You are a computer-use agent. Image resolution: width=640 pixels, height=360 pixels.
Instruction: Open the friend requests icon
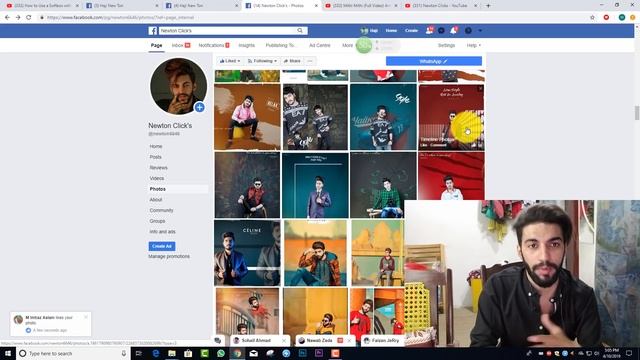point(429,31)
